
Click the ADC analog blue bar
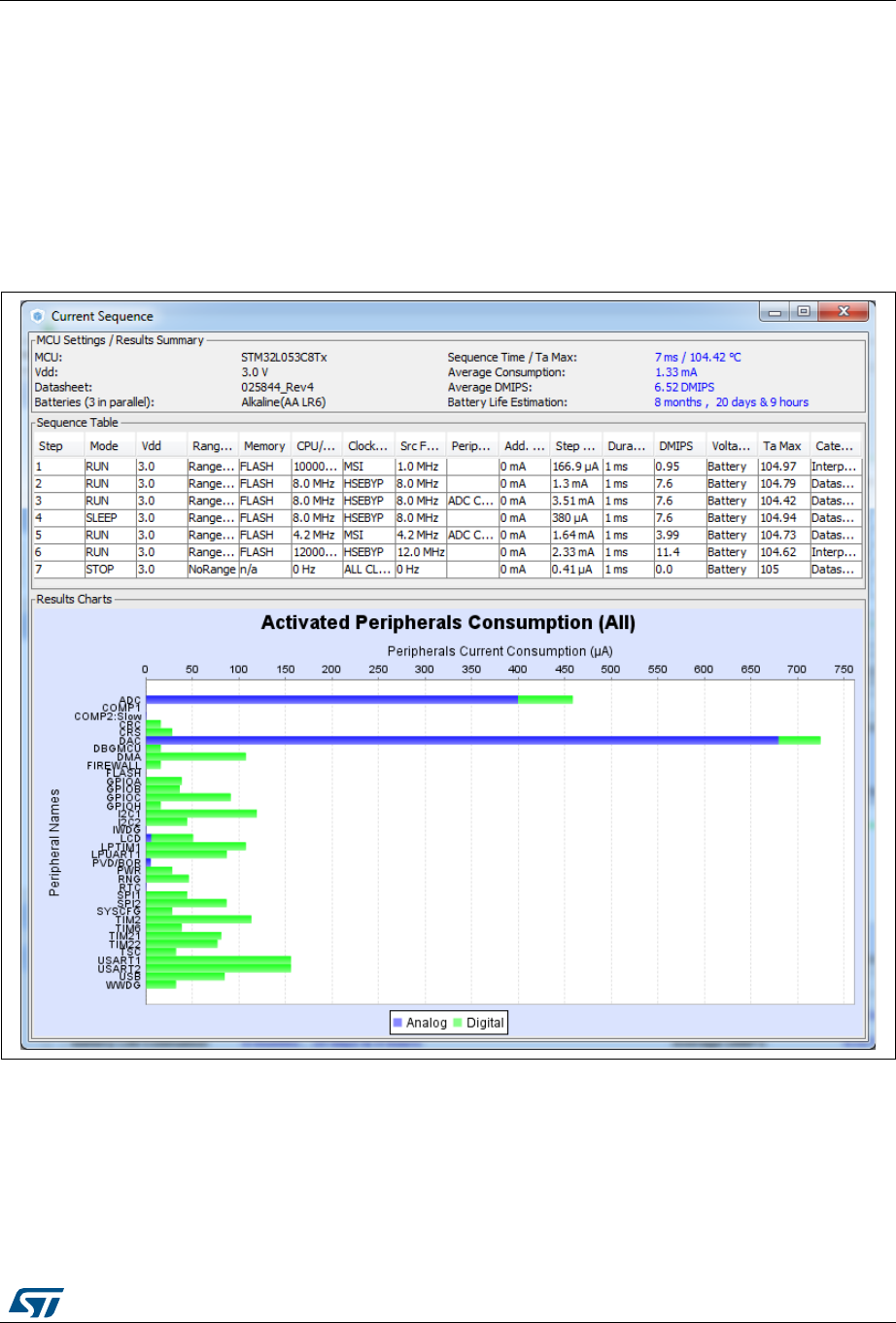[x=331, y=699]
